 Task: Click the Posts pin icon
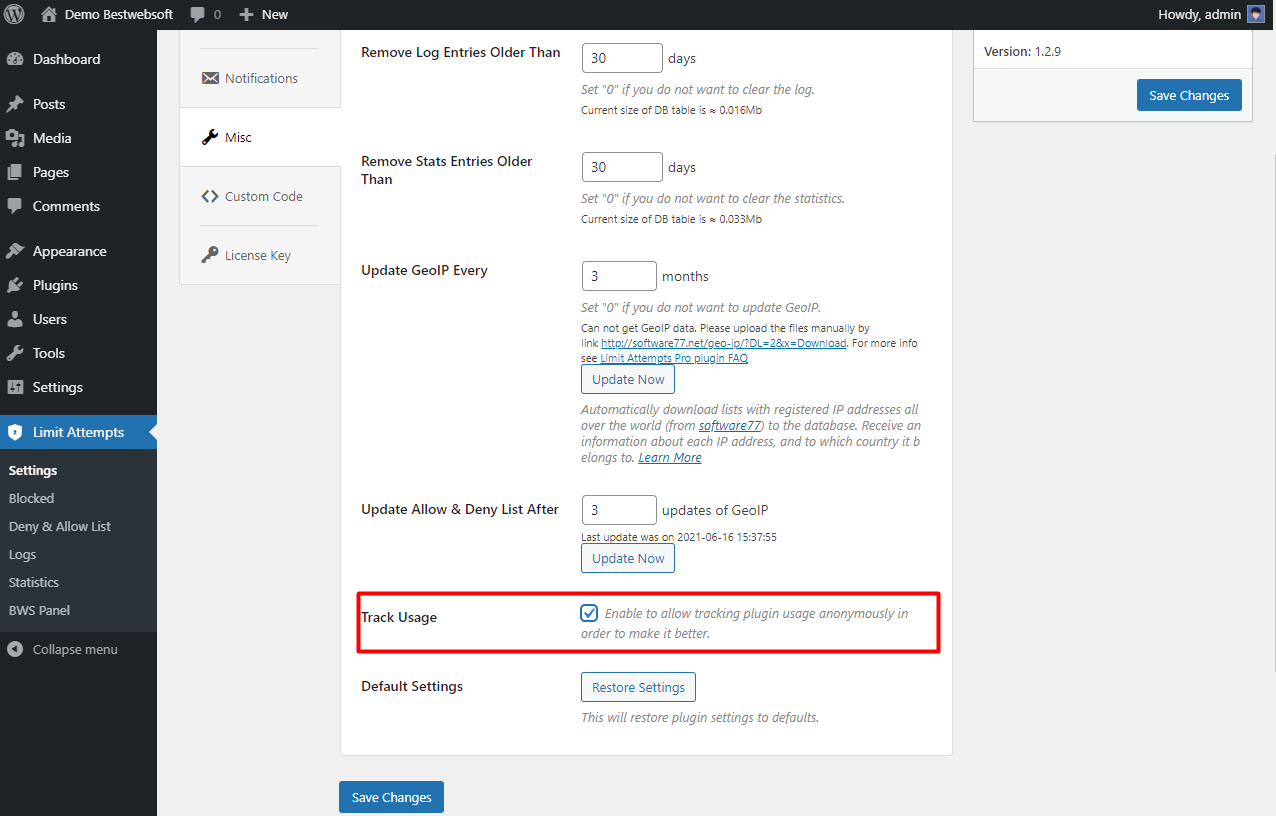tap(15, 104)
